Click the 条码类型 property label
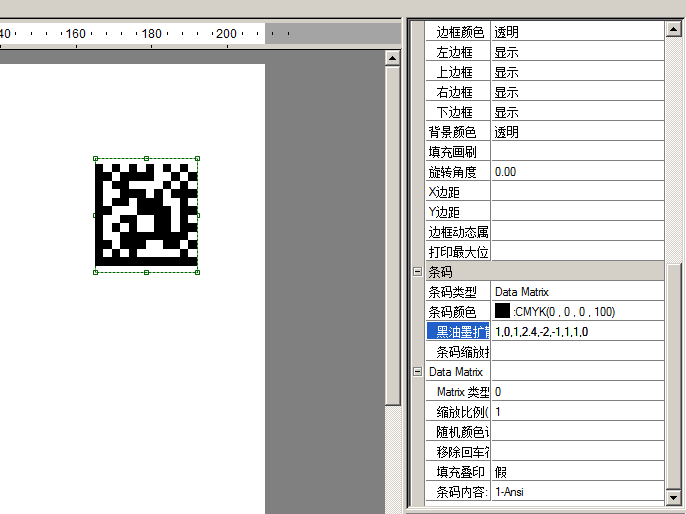The image size is (686, 514). click(452, 292)
